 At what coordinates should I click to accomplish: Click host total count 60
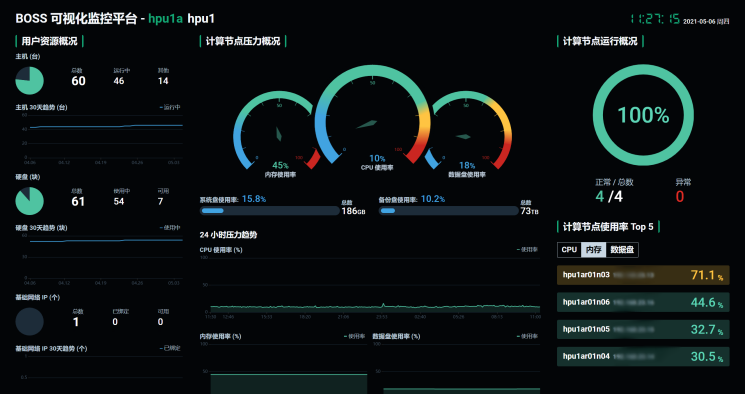point(78,81)
